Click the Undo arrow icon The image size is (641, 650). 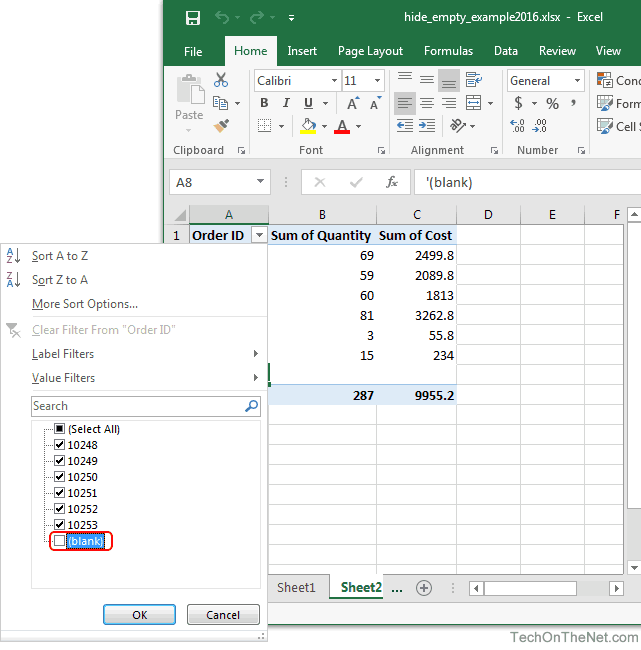pos(222,17)
